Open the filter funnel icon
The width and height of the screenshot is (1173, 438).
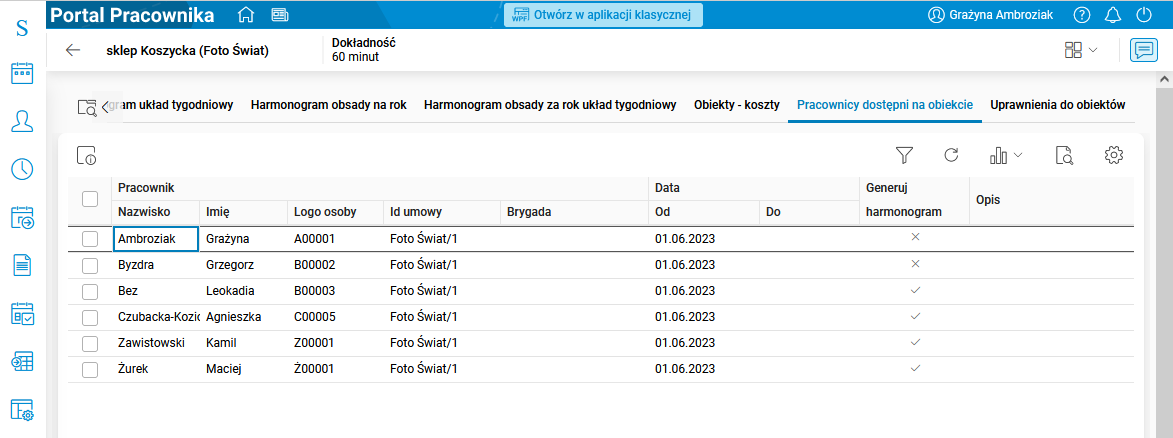click(x=904, y=155)
